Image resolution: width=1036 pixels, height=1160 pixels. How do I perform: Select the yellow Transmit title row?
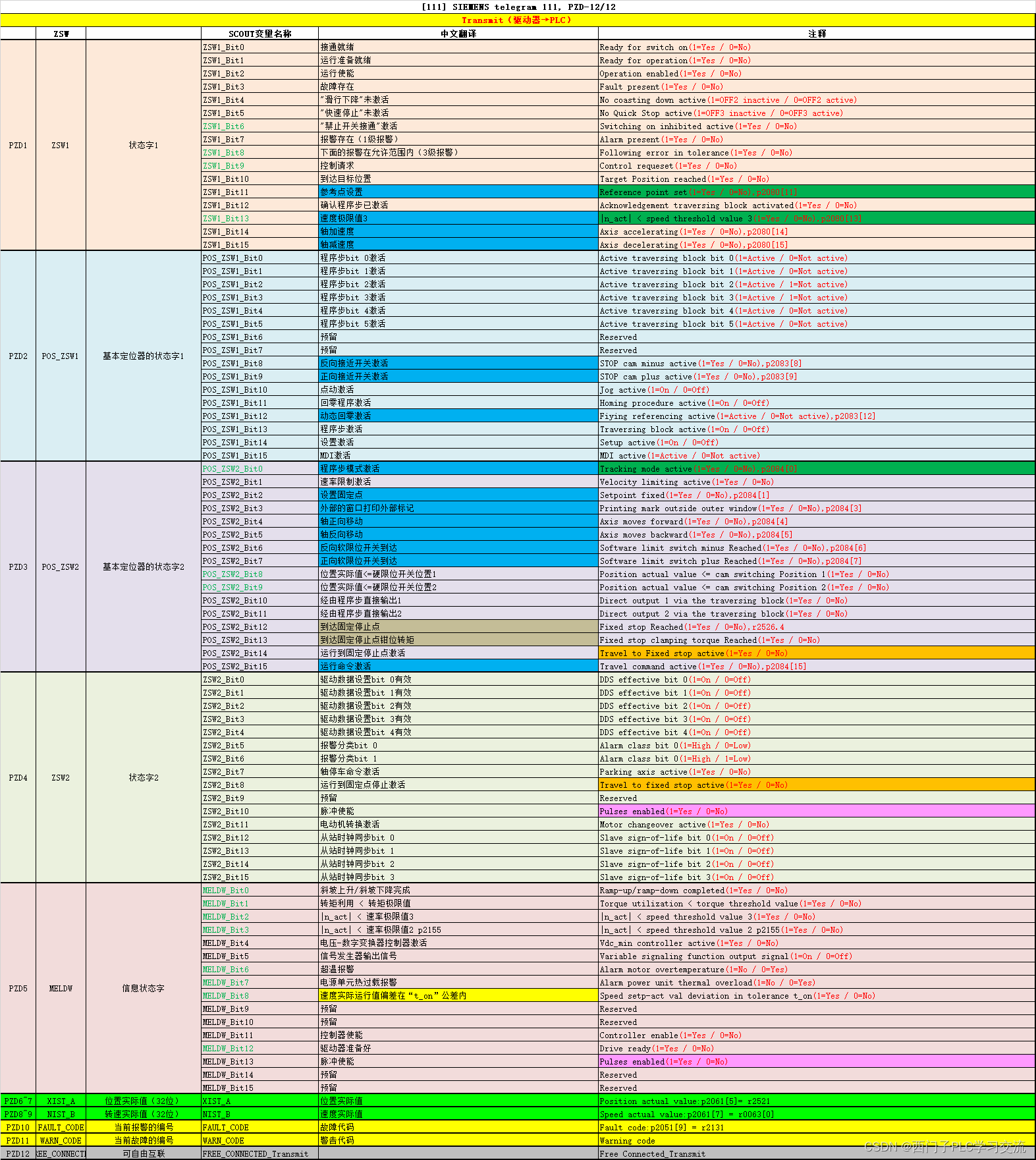click(518, 20)
